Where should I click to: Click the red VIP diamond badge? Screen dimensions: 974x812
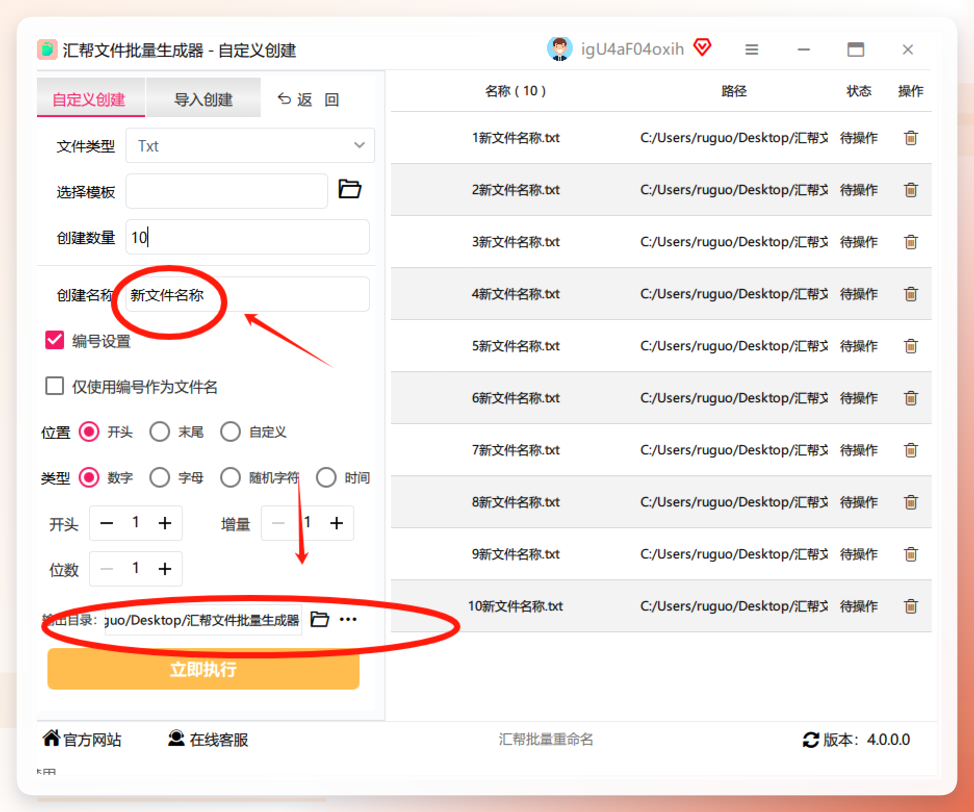click(x=703, y=47)
